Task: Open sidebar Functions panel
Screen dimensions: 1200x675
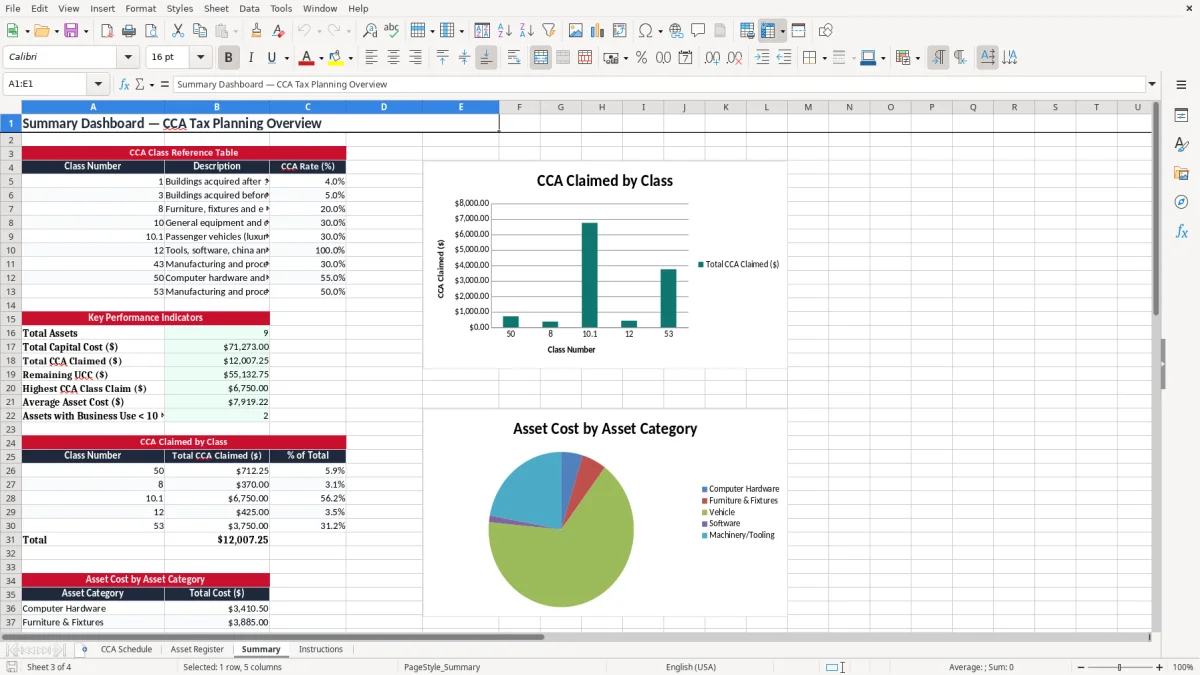Action: [1181, 231]
